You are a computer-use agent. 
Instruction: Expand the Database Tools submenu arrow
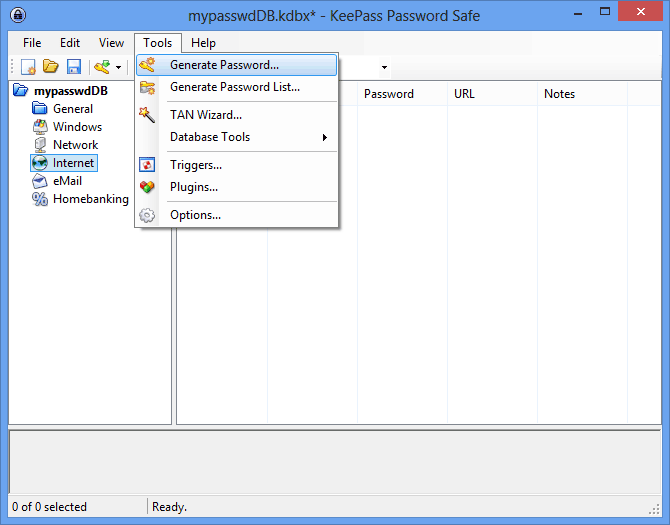[x=325, y=137]
